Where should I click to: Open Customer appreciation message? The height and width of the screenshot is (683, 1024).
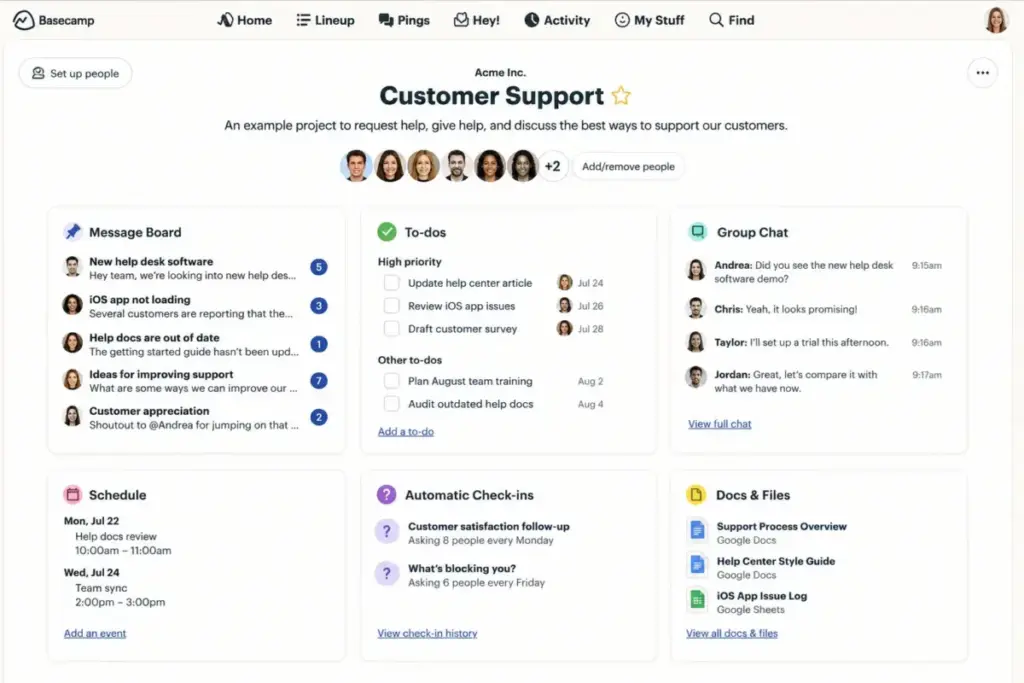coord(193,417)
